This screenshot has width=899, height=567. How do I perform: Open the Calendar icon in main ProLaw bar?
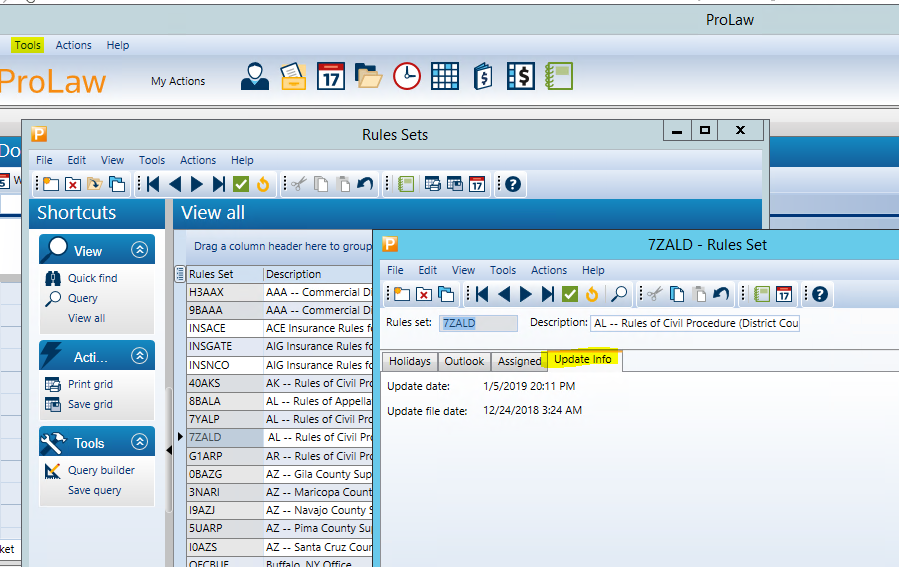[x=331, y=76]
